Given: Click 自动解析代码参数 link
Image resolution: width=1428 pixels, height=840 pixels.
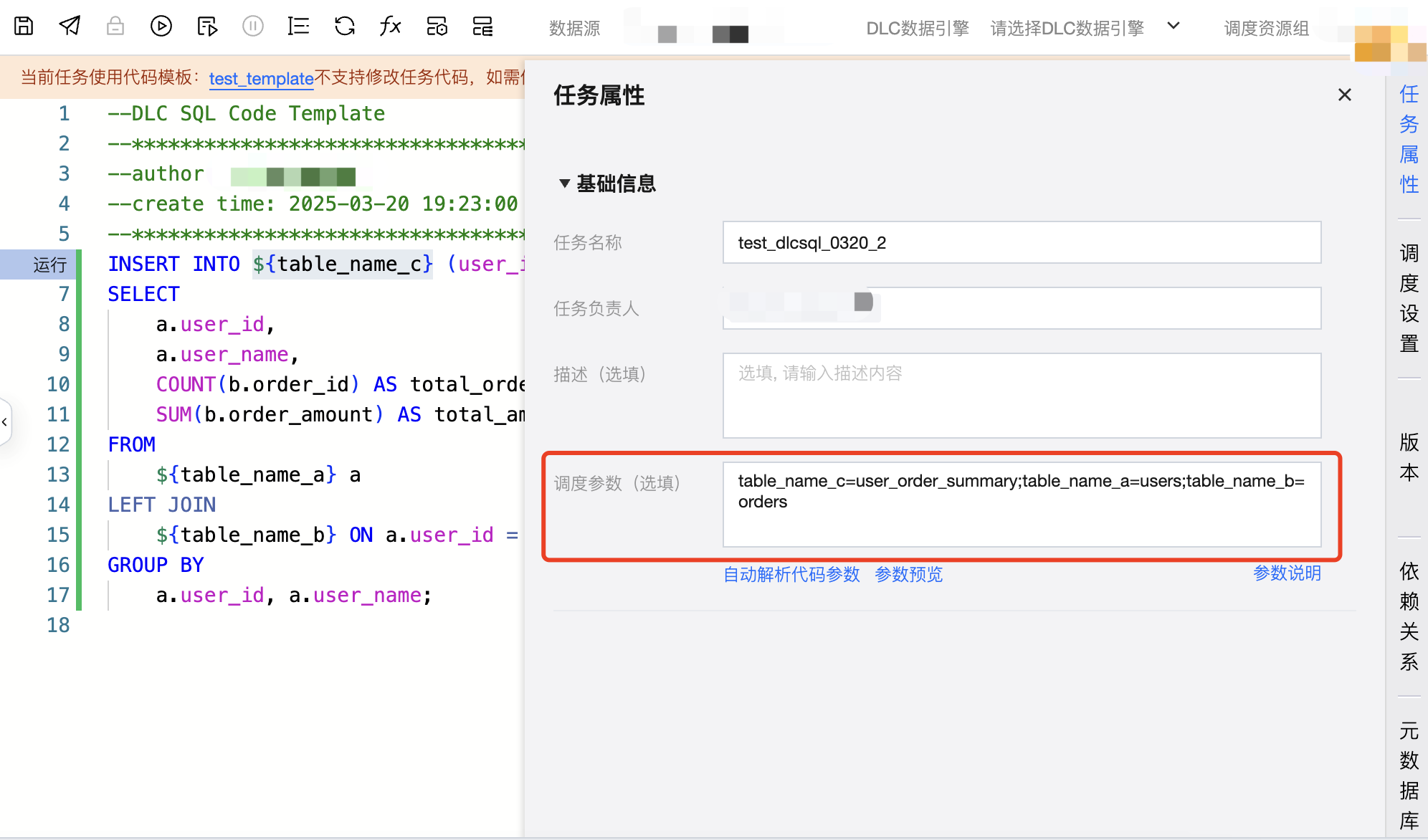Looking at the screenshot, I should (791, 574).
